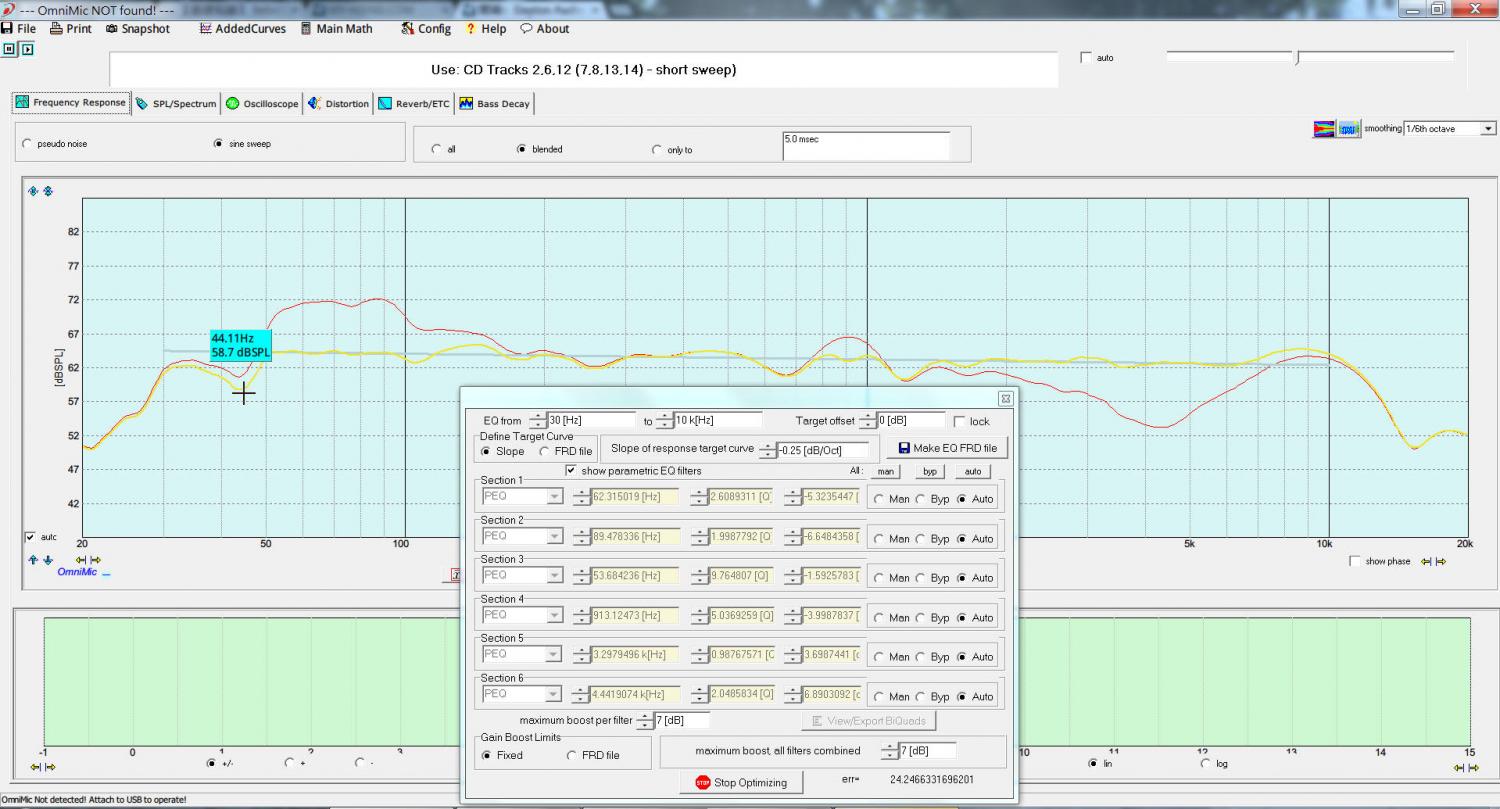
Task: Click the green Oscilloscope tab icon
Action: point(232,104)
